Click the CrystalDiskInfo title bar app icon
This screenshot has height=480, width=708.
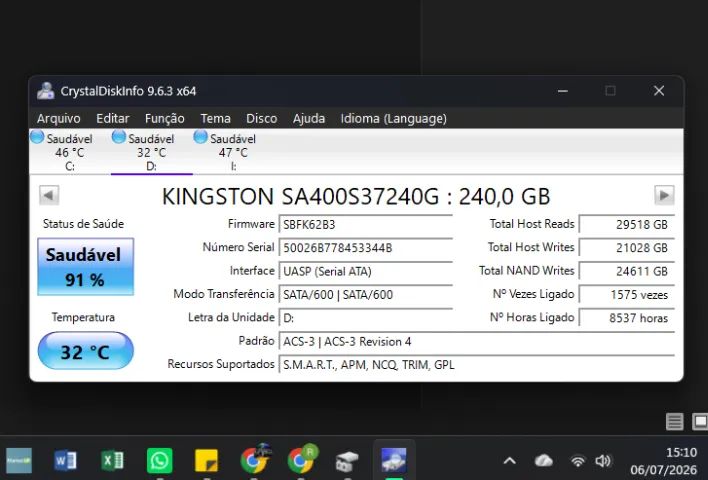[46, 91]
